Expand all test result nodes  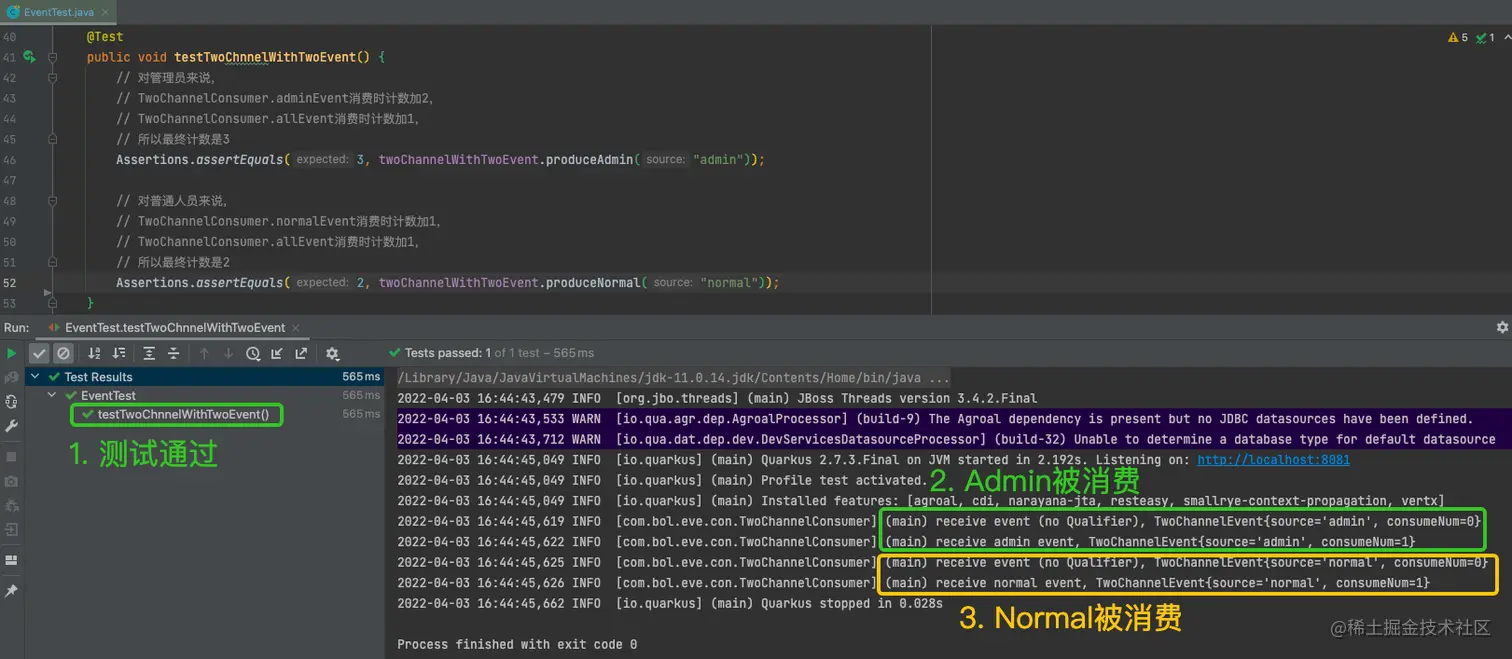coord(149,353)
